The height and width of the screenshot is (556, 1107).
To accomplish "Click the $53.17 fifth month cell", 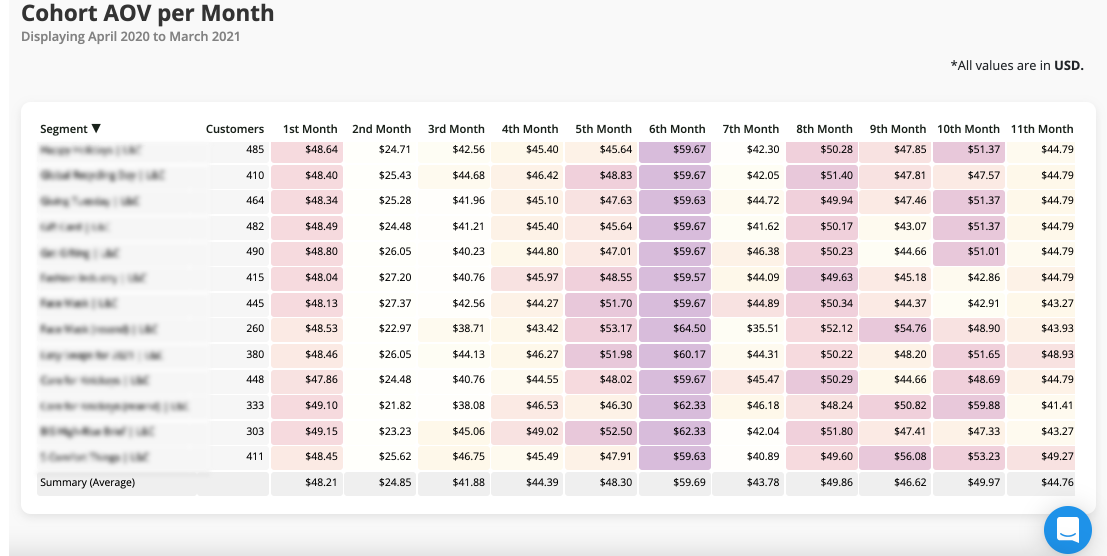I will pos(602,329).
